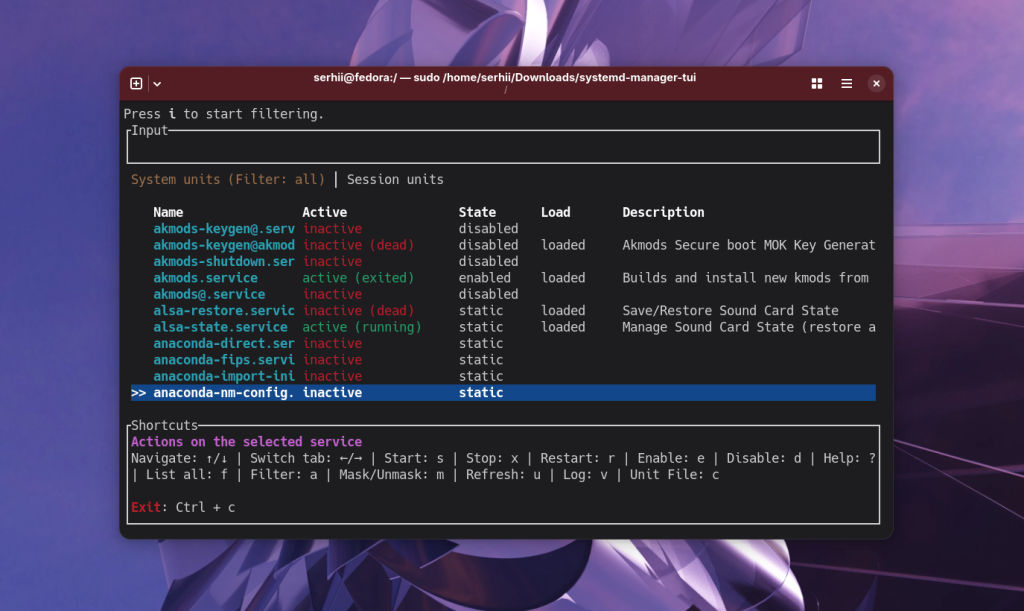The image size is (1024, 611).
Task: Select alsa-restore.servic service entry
Action: (224, 310)
